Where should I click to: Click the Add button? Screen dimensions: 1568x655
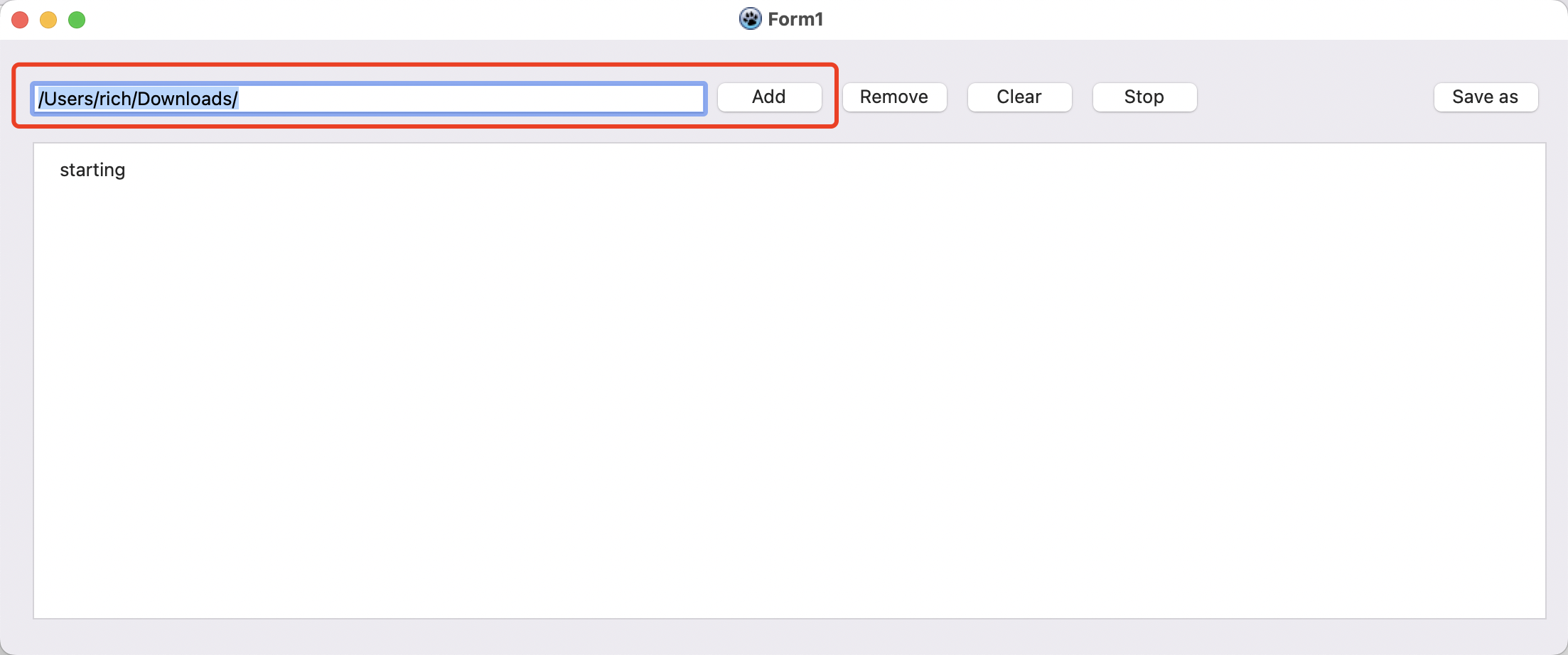pyautogui.click(x=768, y=97)
